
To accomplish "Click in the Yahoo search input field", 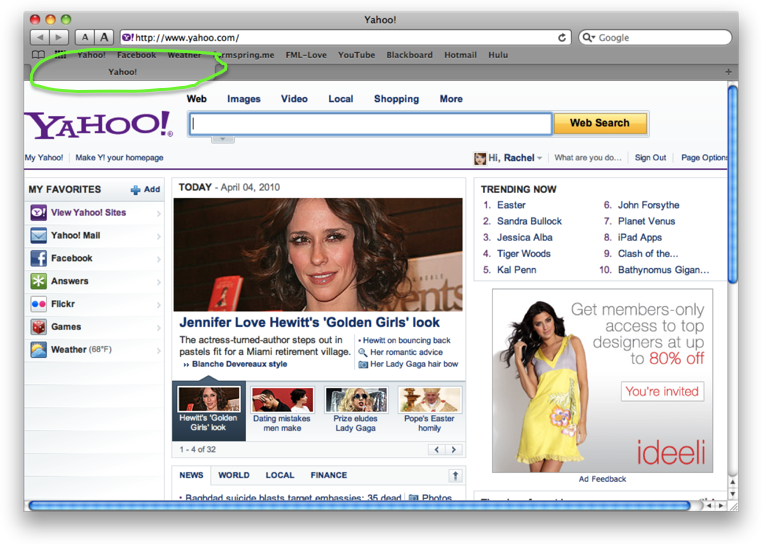I will [370, 124].
